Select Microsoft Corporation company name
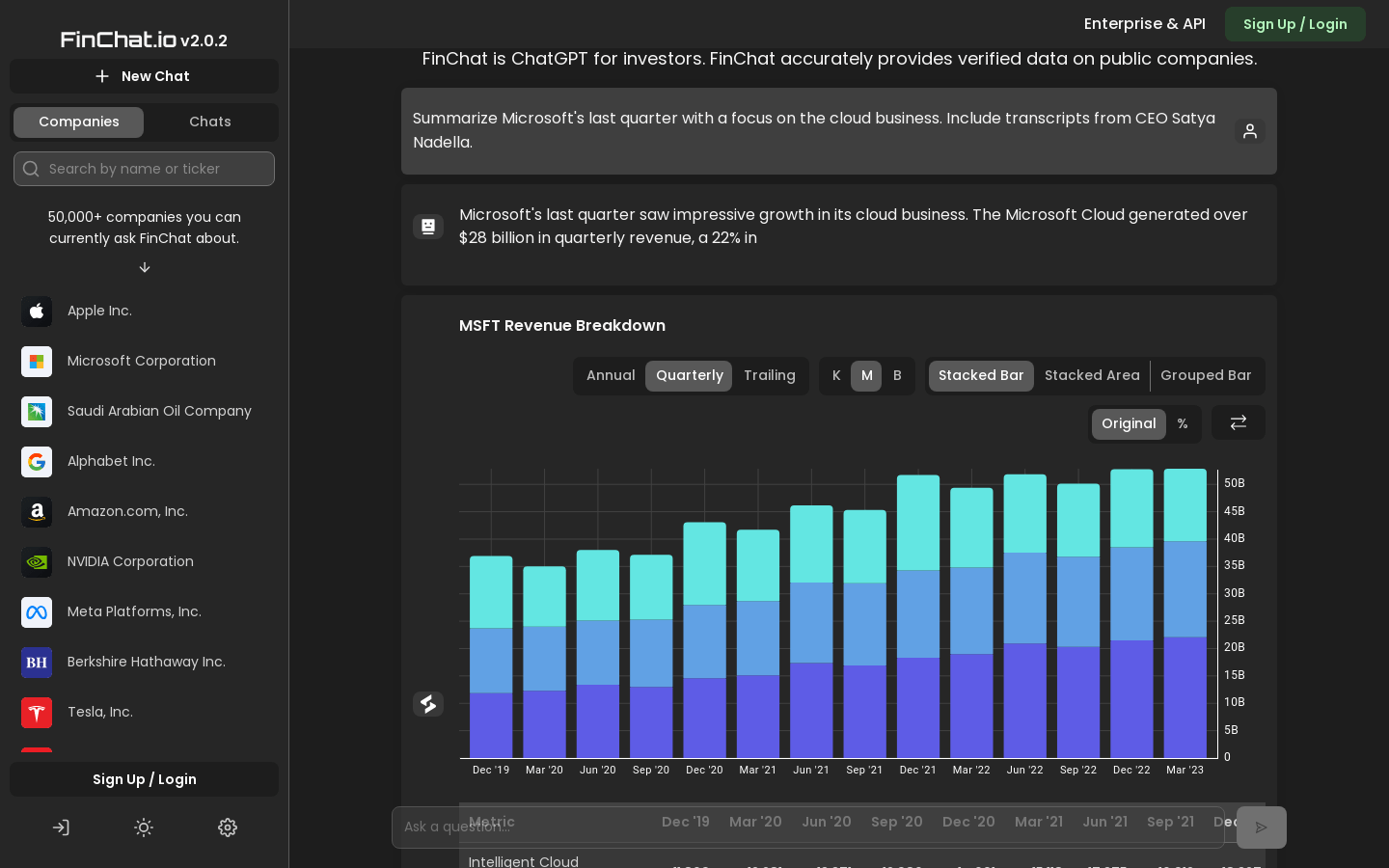1389x868 pixels. pyautogui.click(x=142, y=362)
